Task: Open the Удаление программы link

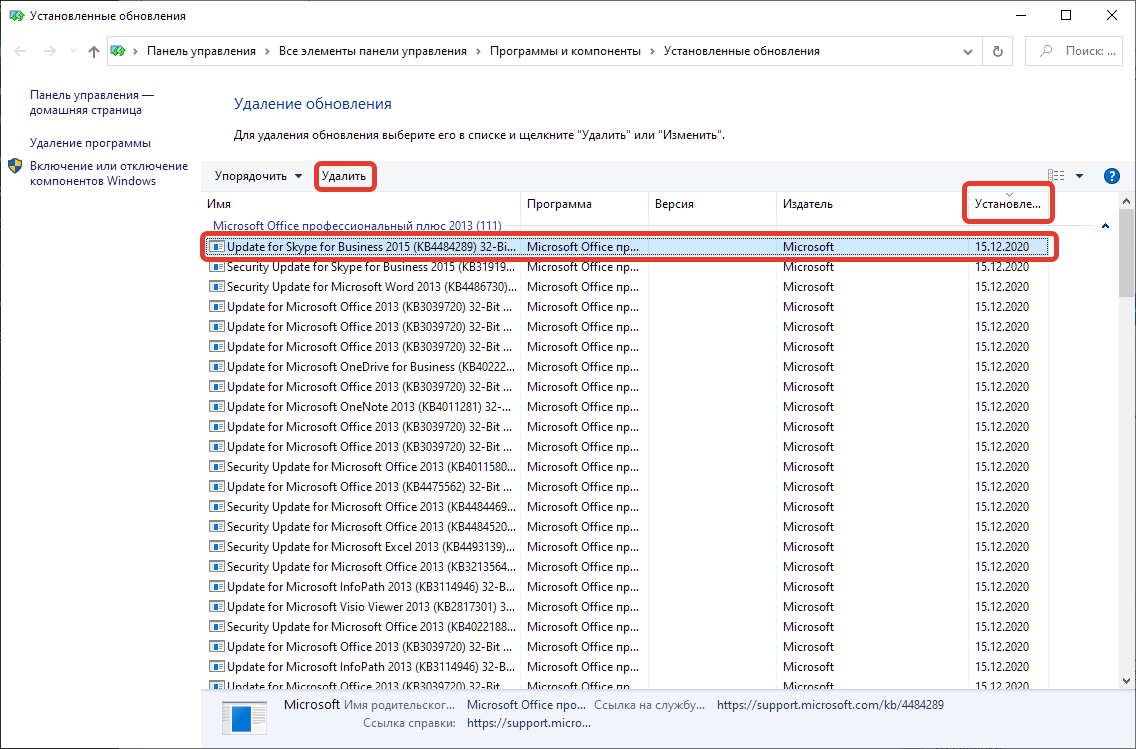Action: click(x=90, y=143)
